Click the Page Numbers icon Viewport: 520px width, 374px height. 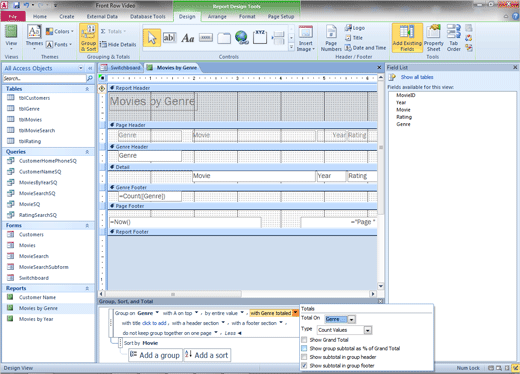(x=331, y=38)
